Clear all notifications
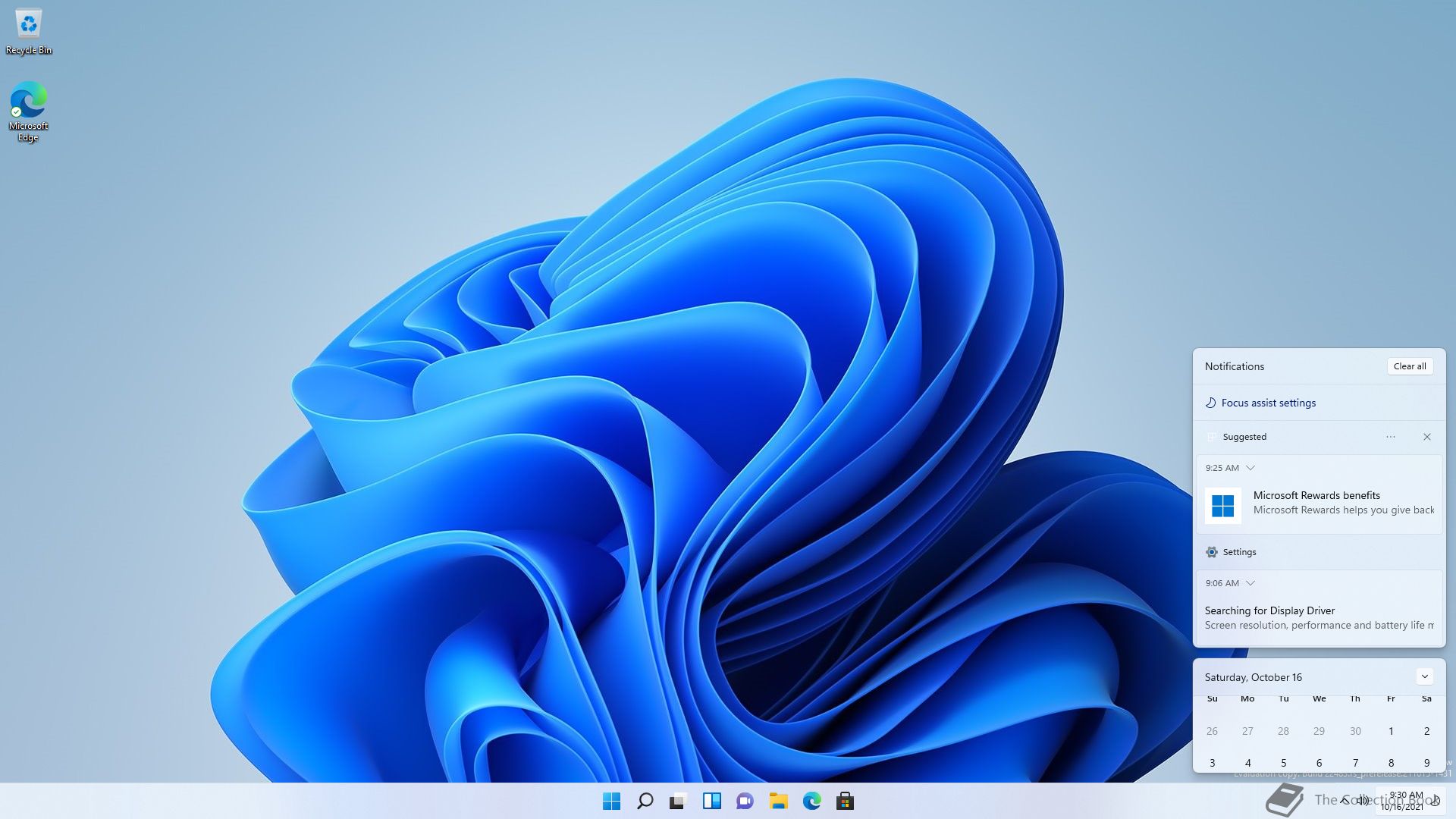 click(x=1410, y=366)
